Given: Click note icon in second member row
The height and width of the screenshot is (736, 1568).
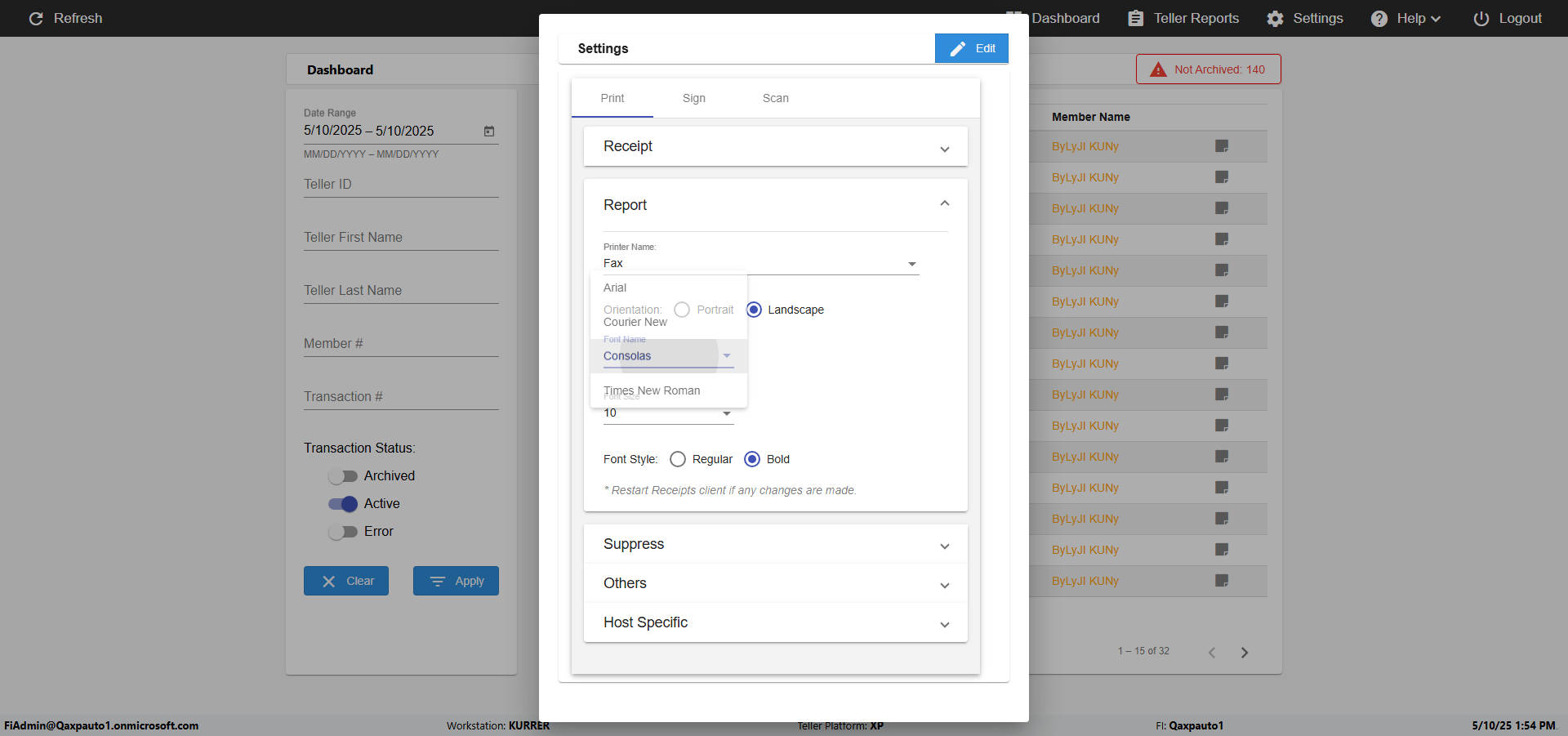Looking at the screenshot, I should 1222,177.
